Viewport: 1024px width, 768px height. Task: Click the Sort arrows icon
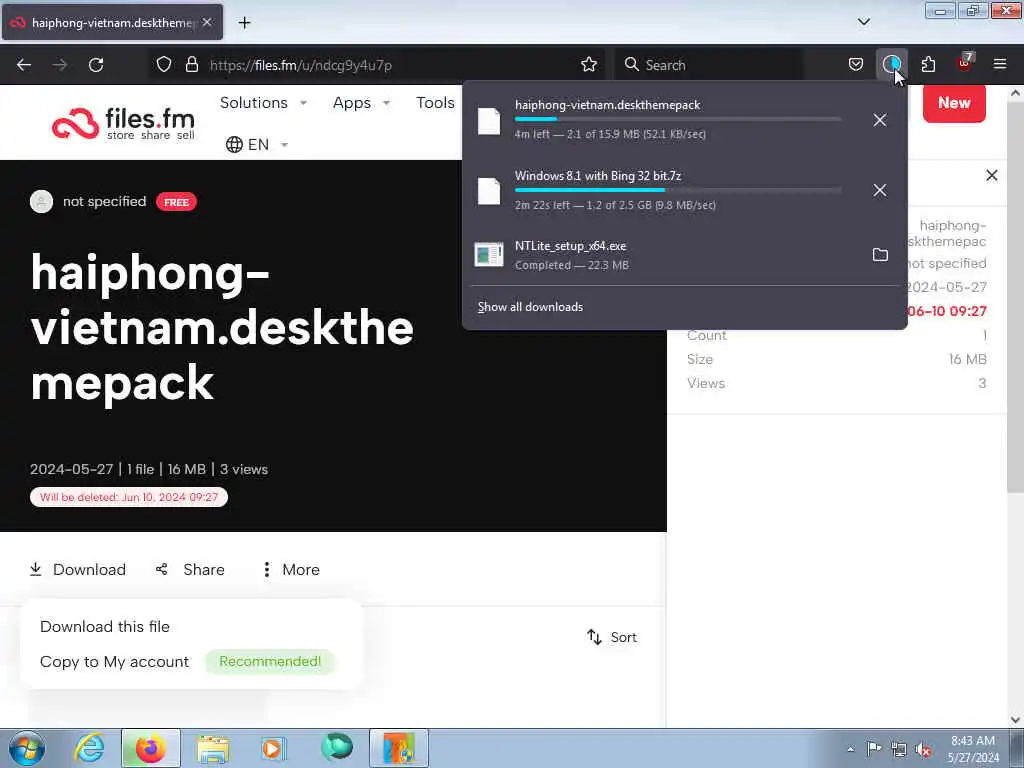click(x=594, y=637)
